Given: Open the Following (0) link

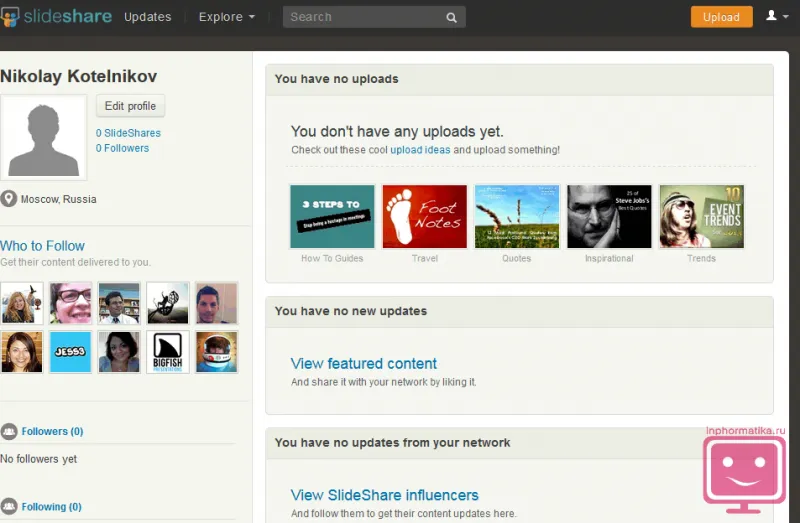Looking at the screenshot, I should point(52,507).
